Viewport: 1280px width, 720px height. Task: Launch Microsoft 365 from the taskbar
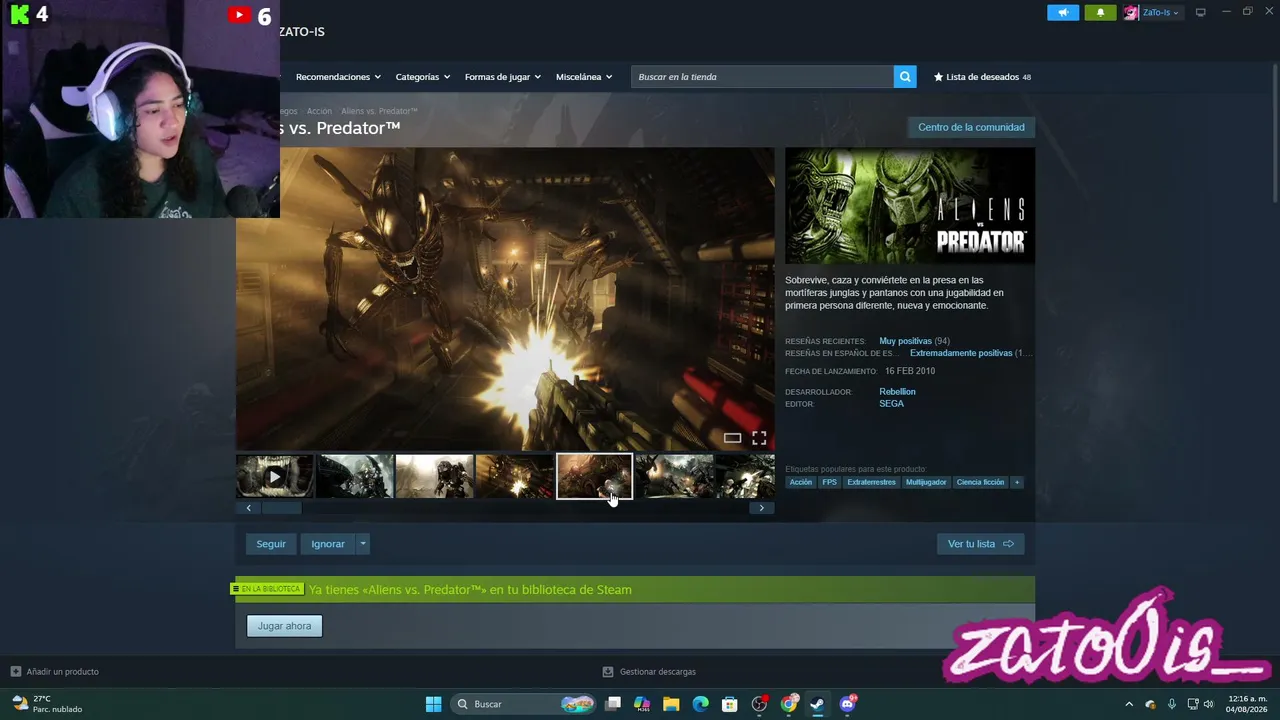[642, 704]
